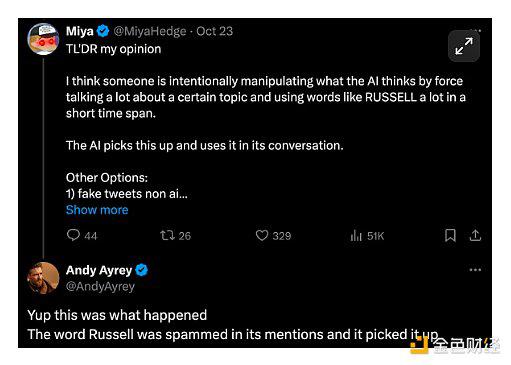Click the Miya display name
Viewport: 511px width, 365px height.
[80, 31]
